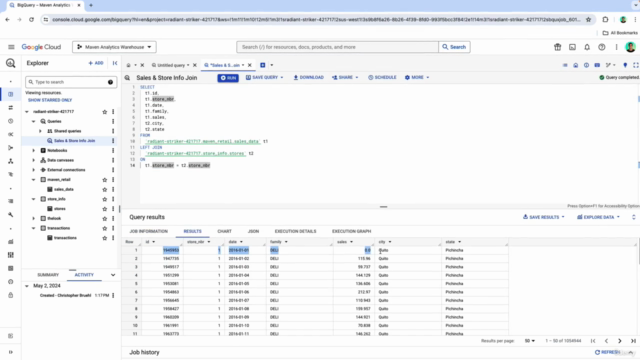Star the thelook dataset
This screenshot has width=640, height=360.
[x=104, y=218]
